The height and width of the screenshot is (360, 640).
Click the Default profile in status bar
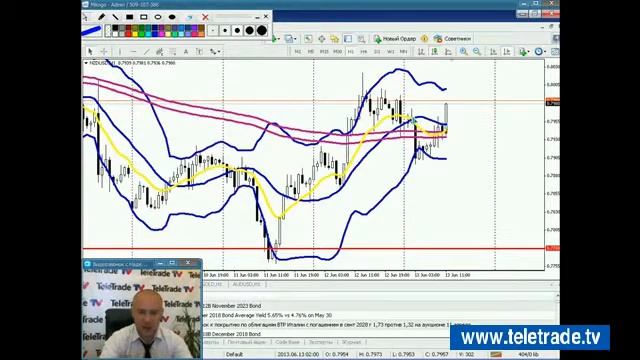234,354
